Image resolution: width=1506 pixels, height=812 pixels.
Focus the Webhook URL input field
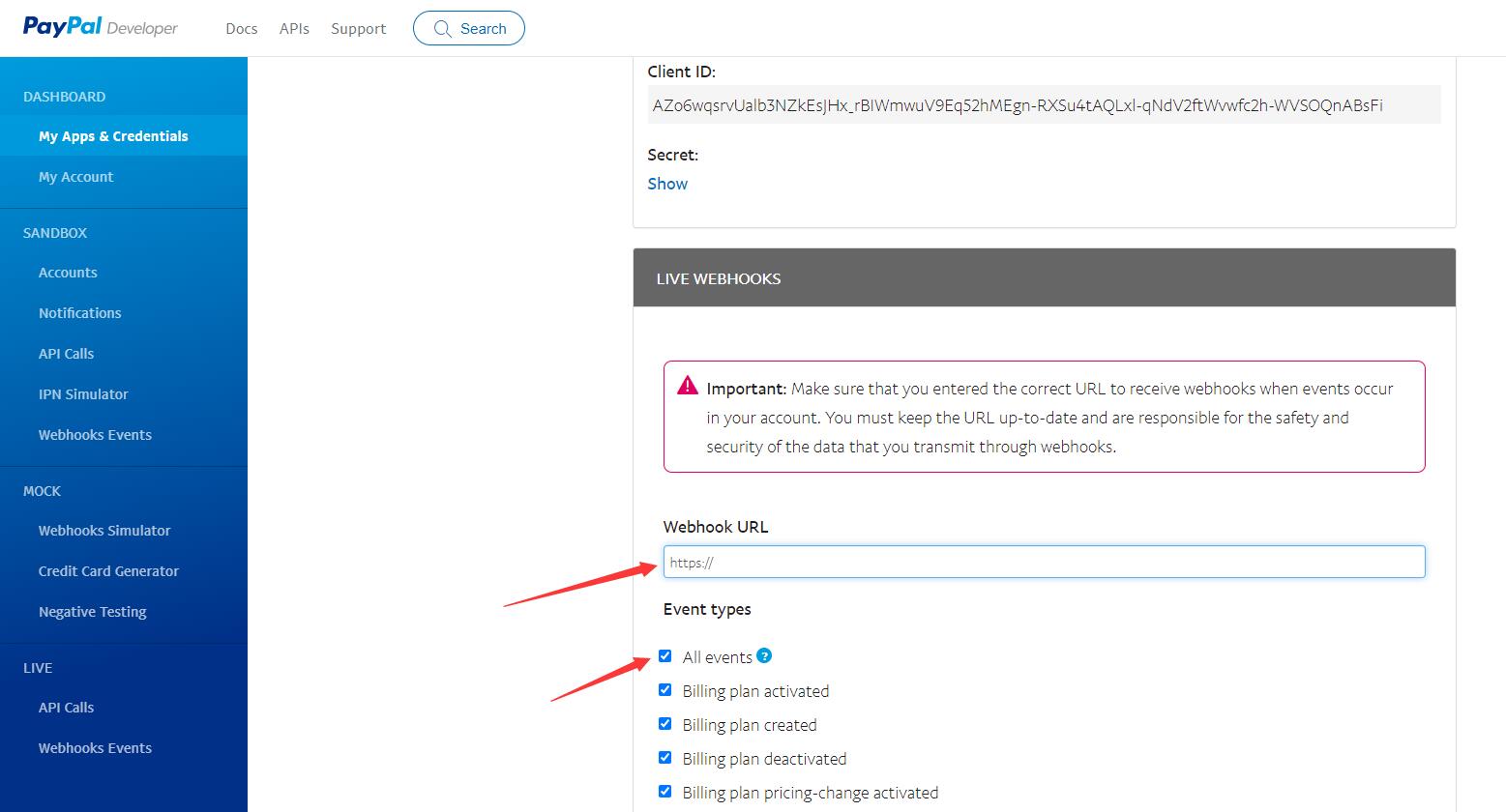pyautogui.click(x=1044, y=563)
